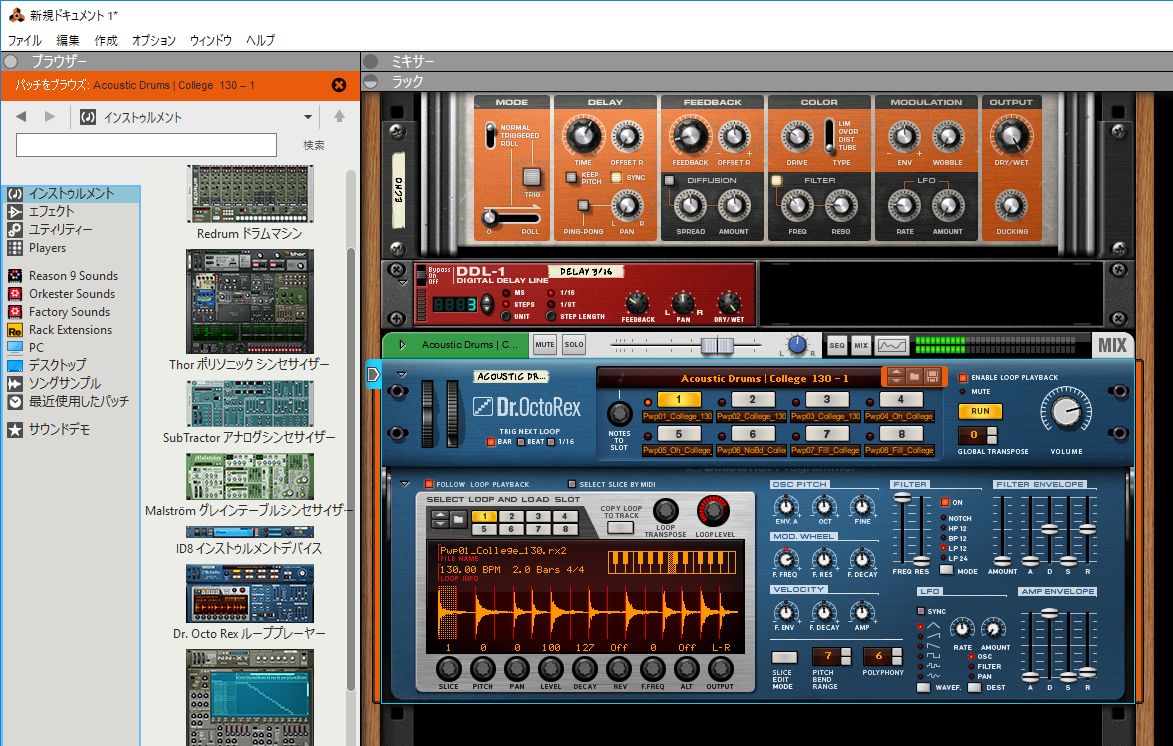This screenshot has height=746, width=1173.
Task: Open the ヘルプ menu
Action: coord(260,40)
